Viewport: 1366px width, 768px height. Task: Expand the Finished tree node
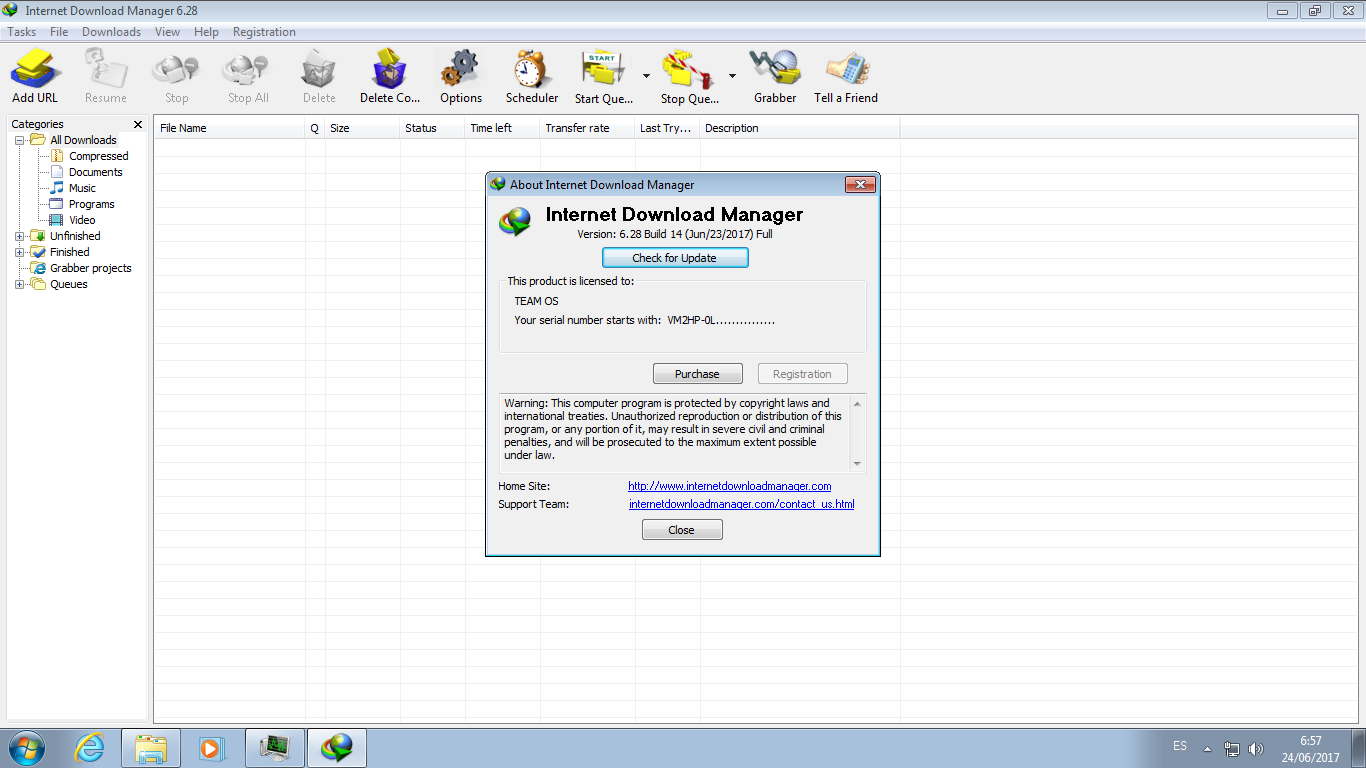coord(19,252)
